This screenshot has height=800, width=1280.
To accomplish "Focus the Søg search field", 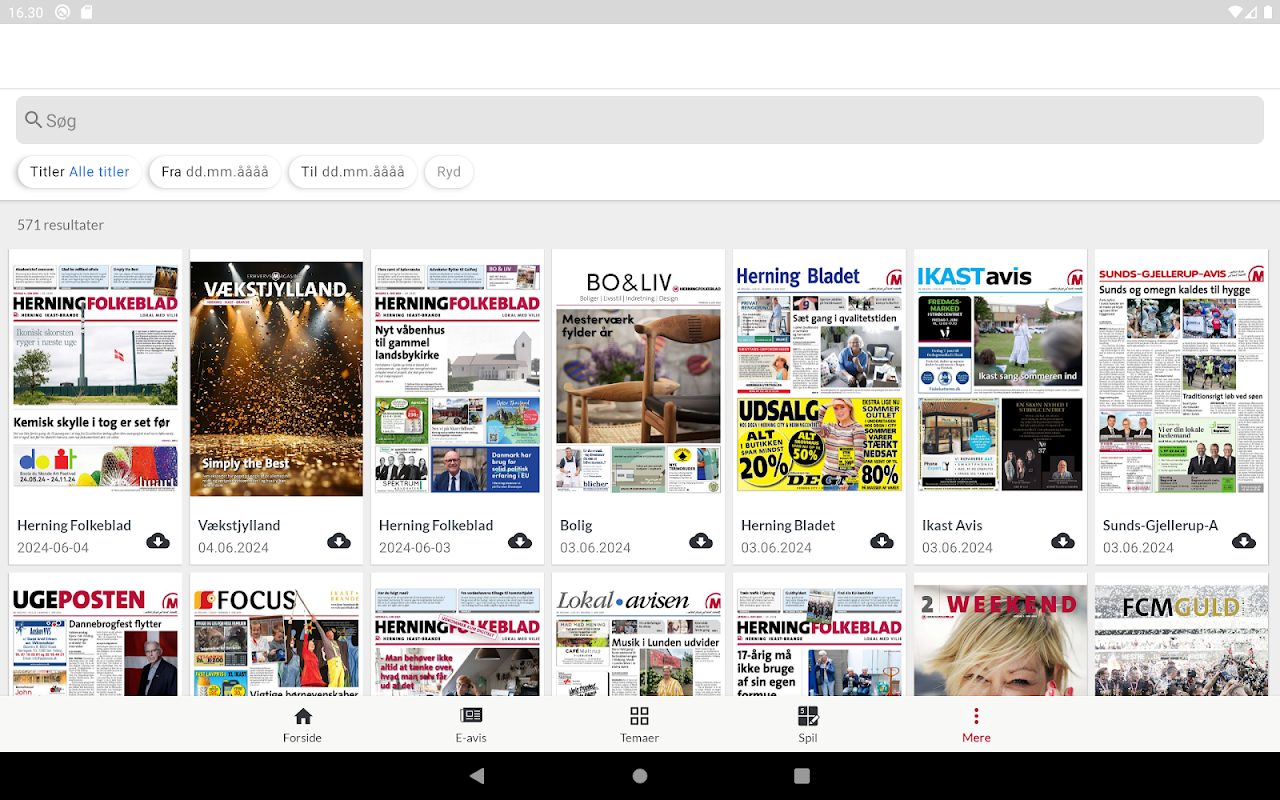I will pyautogui.click(x=640, y=120).
